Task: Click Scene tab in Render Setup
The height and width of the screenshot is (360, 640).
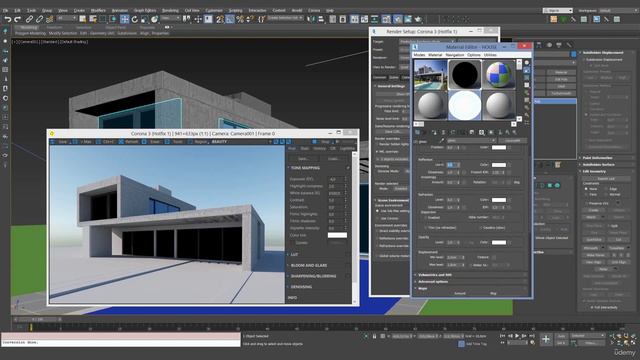Action: [394, 77]
